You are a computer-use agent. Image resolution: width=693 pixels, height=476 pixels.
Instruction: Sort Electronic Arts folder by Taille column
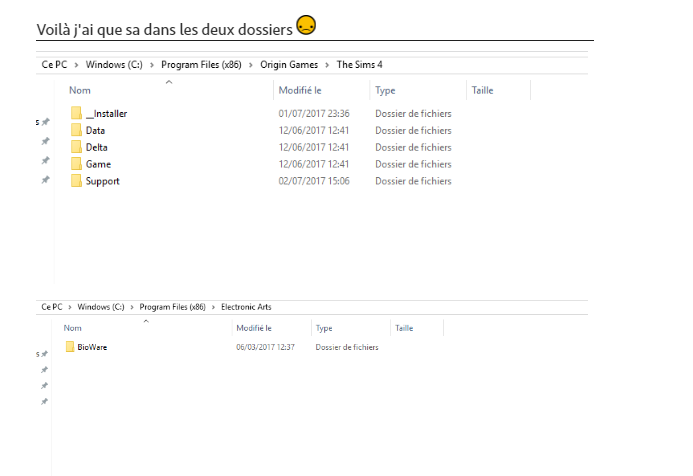pos(404,328)
